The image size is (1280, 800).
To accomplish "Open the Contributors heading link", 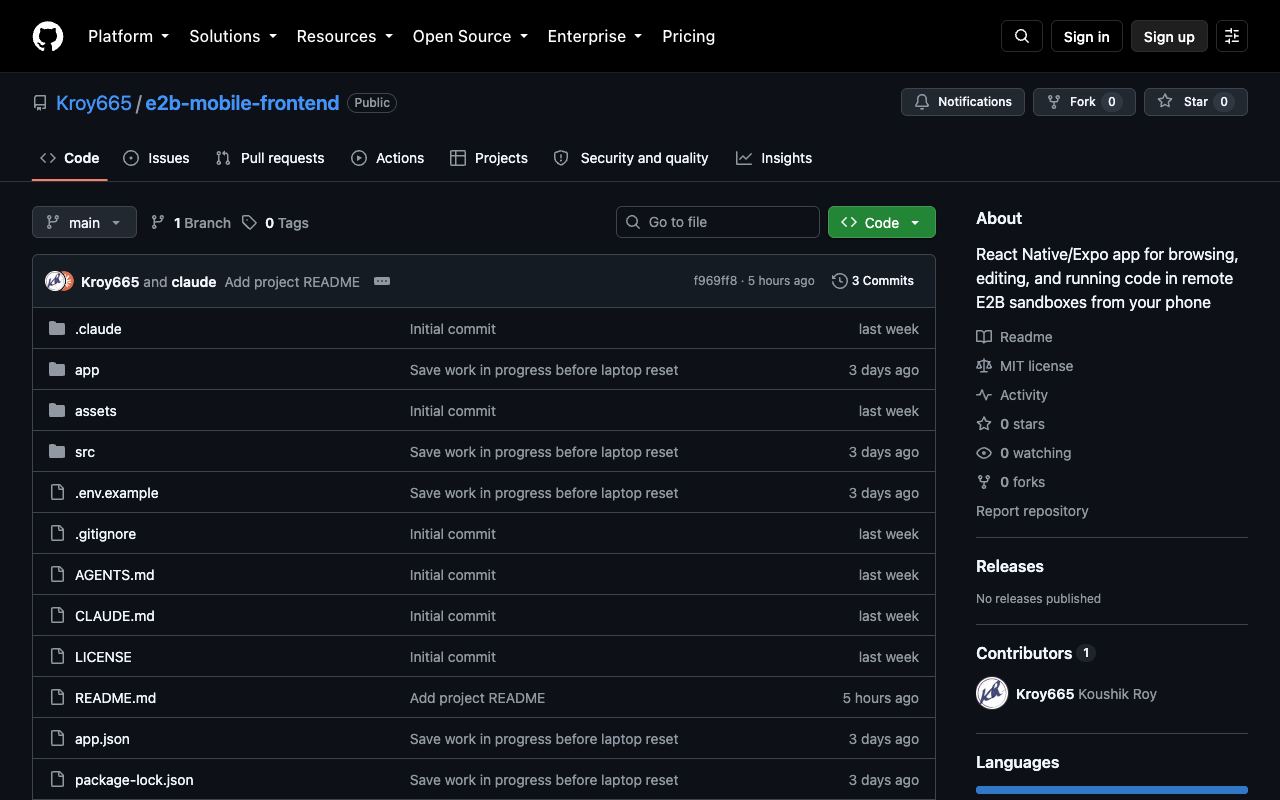I will 1035,653.
